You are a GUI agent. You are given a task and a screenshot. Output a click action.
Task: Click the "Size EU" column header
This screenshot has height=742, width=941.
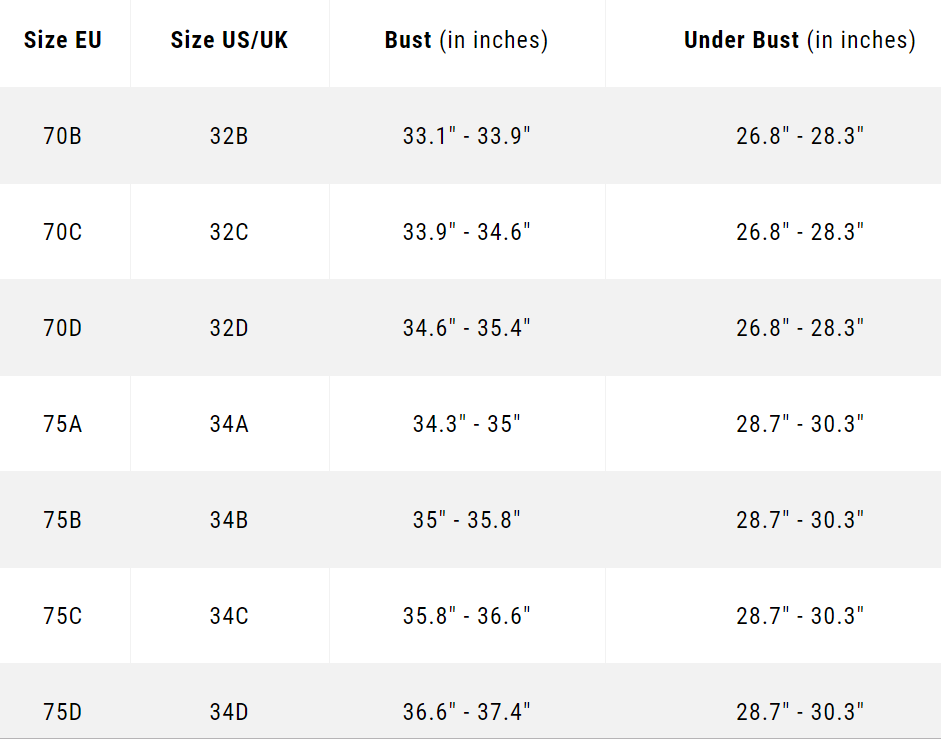pos(63,40)
